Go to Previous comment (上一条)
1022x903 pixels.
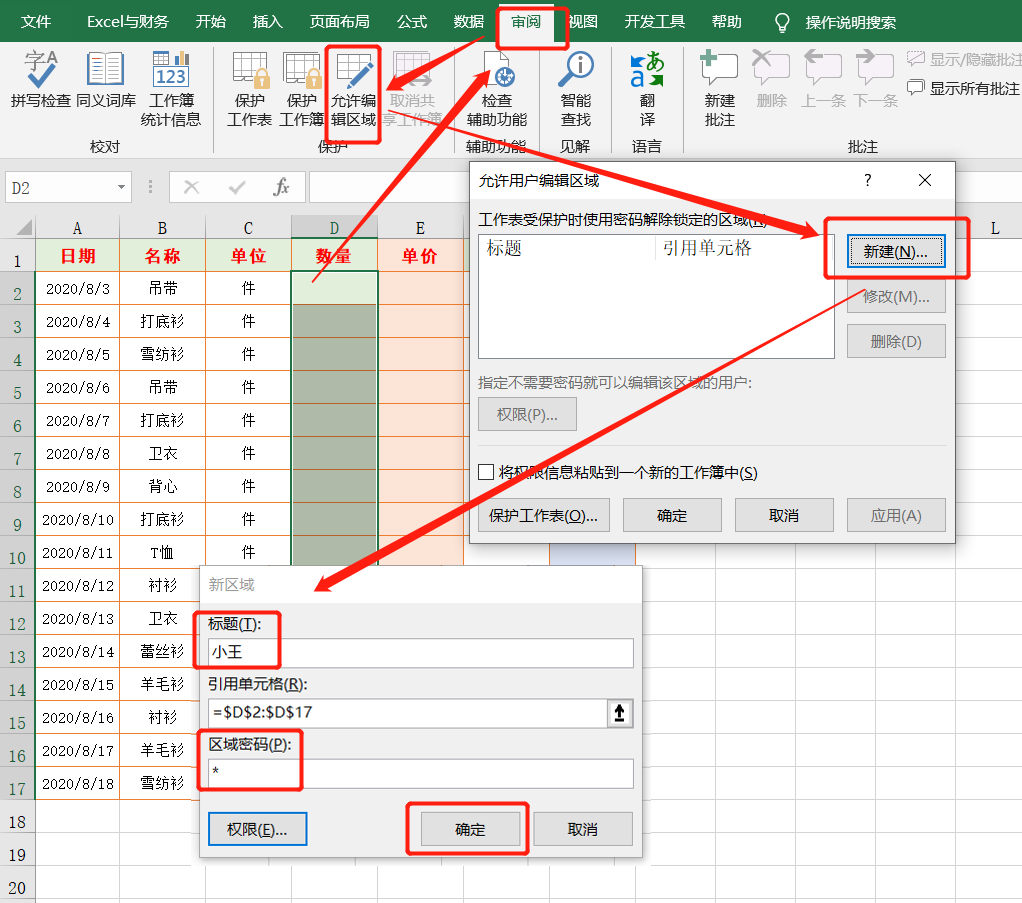pyautogui.click(x=823, y=79)
